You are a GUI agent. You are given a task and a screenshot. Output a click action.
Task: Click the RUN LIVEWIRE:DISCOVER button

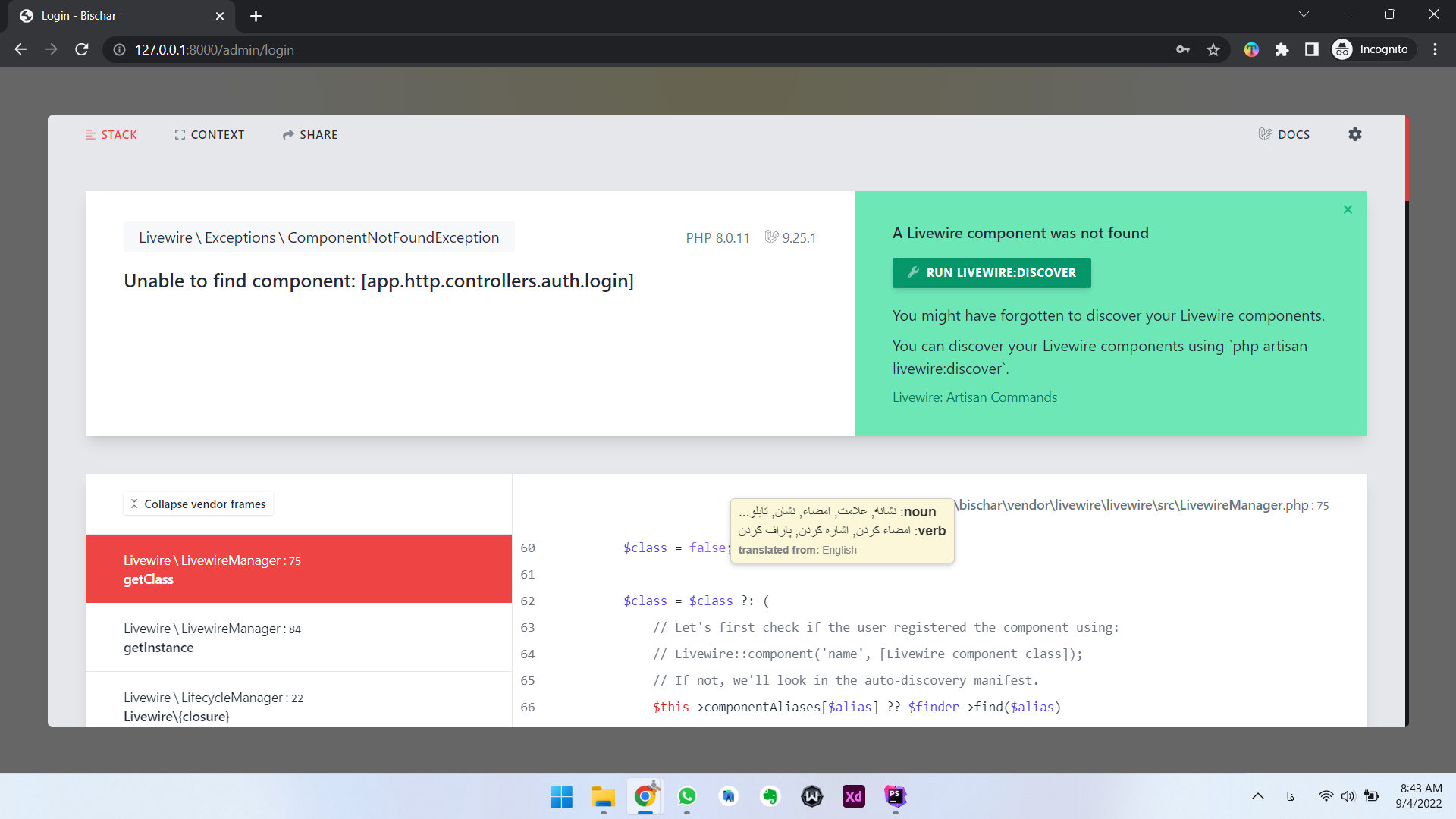(x=991, y=273)
